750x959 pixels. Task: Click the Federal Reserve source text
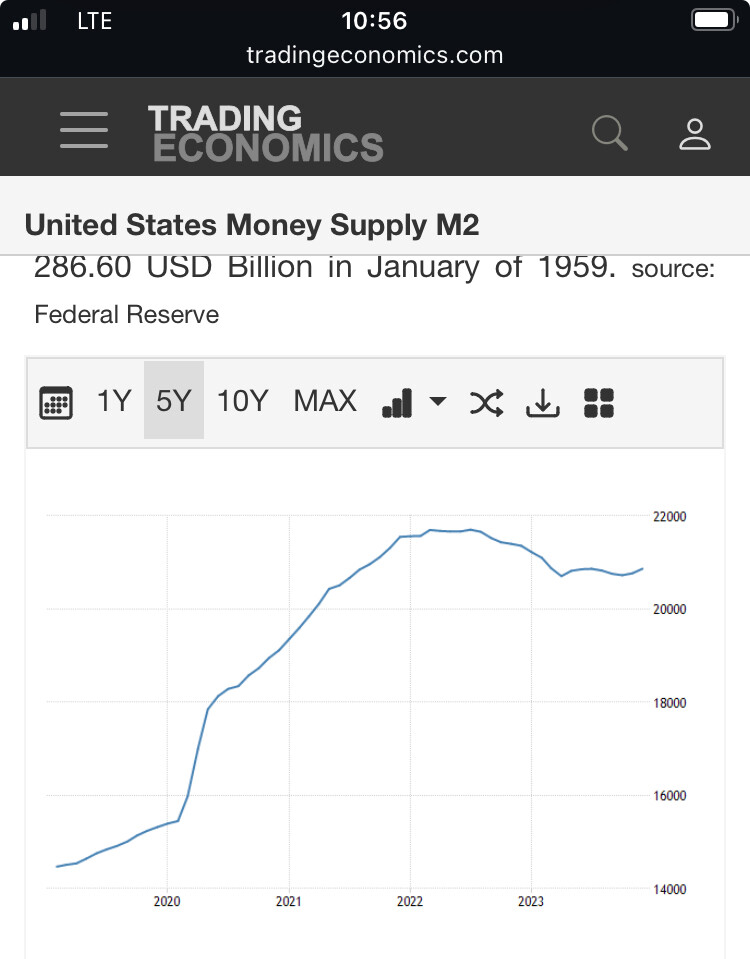point(127,314)
